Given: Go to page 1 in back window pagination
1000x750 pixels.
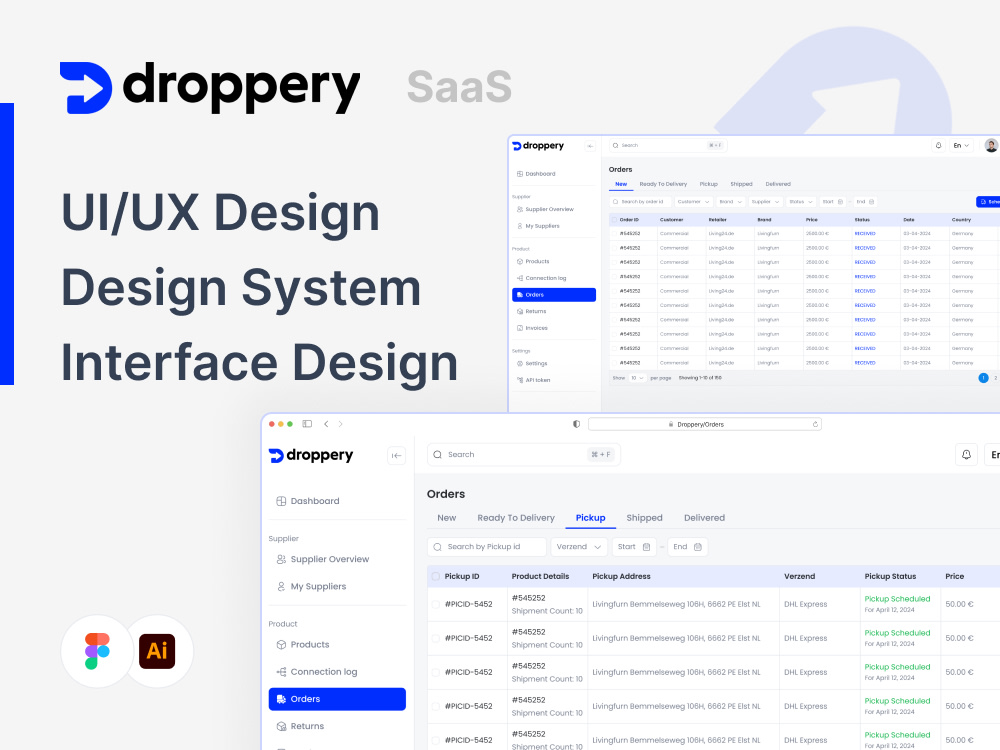Looking at the screenshot, I should click(983, 378).
